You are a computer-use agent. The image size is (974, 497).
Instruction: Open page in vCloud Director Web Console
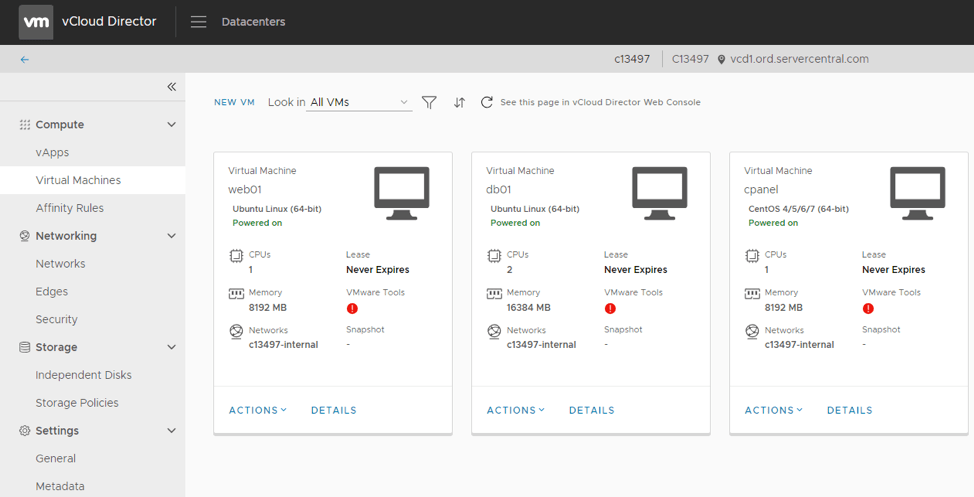pyautogui.click(x=600, y=103)
